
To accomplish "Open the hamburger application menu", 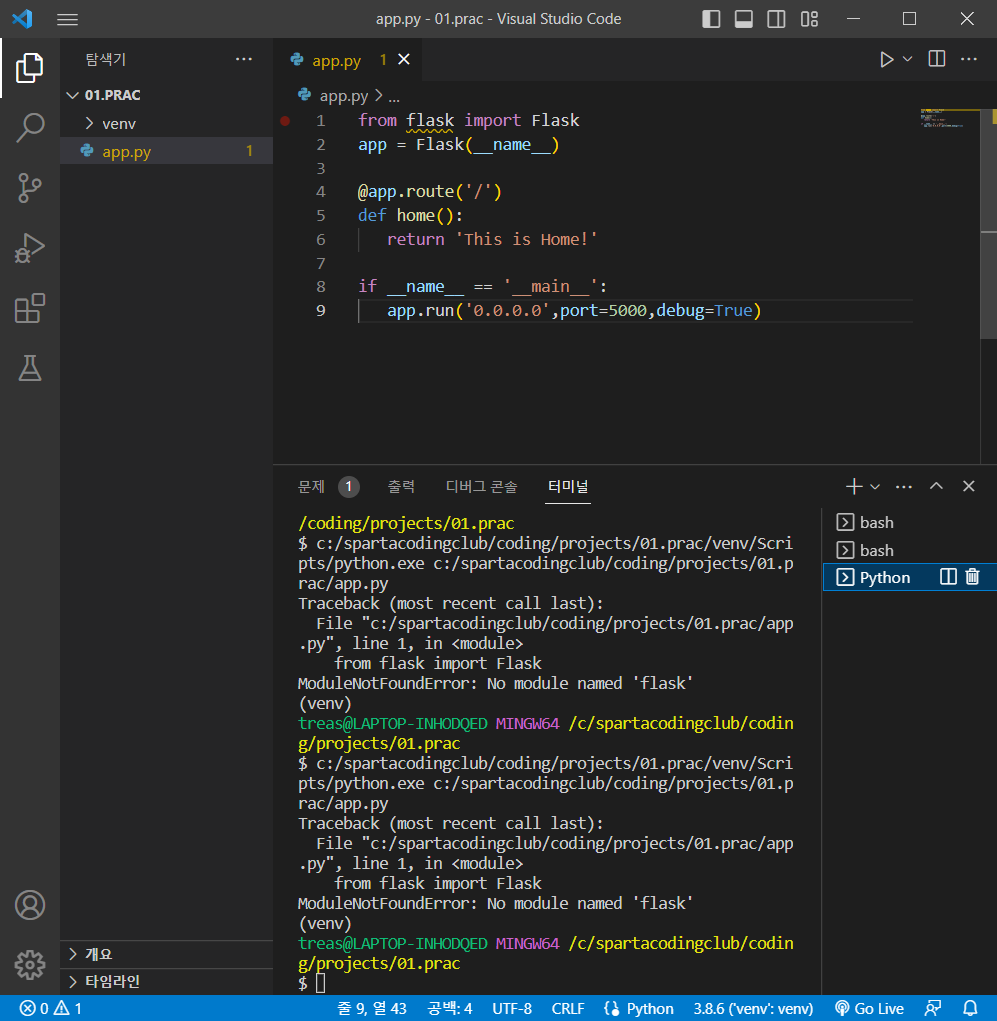I will coord(67,19).
